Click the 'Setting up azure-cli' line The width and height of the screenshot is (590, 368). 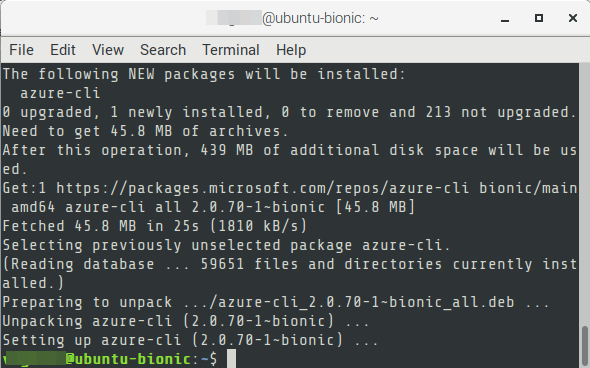click(190, 340)
